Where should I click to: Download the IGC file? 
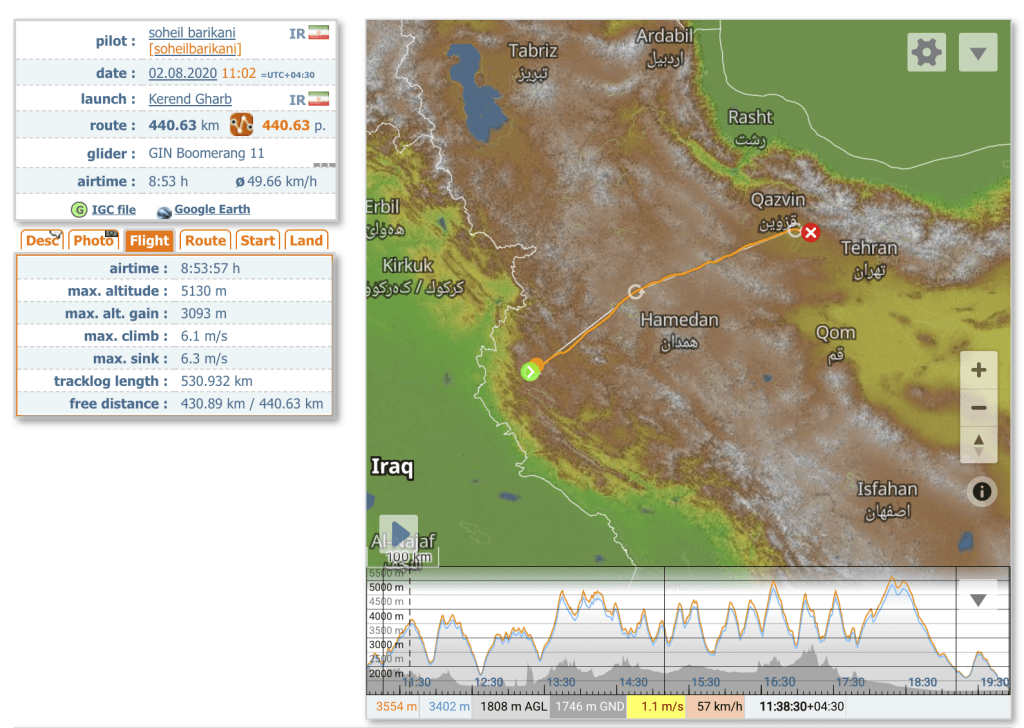[113, 210]
